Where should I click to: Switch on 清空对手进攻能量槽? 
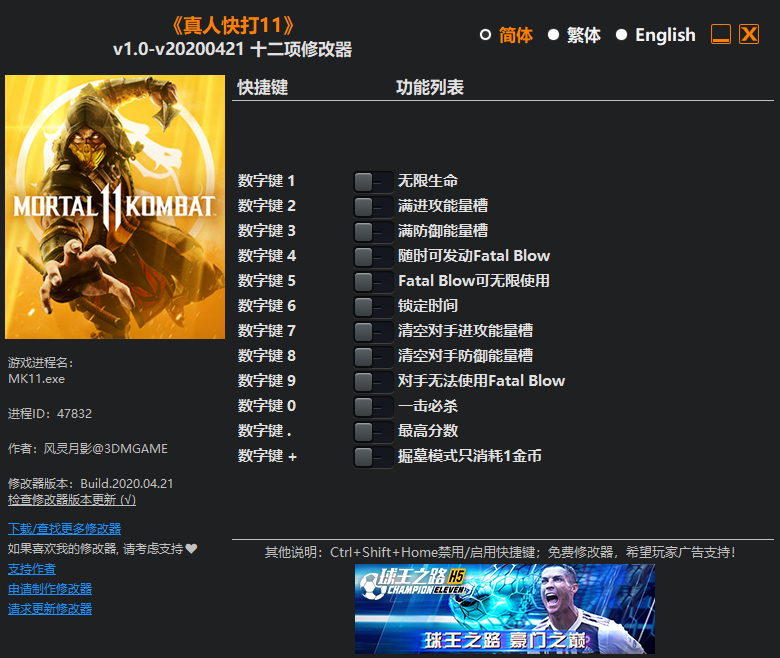pos(373,331)
